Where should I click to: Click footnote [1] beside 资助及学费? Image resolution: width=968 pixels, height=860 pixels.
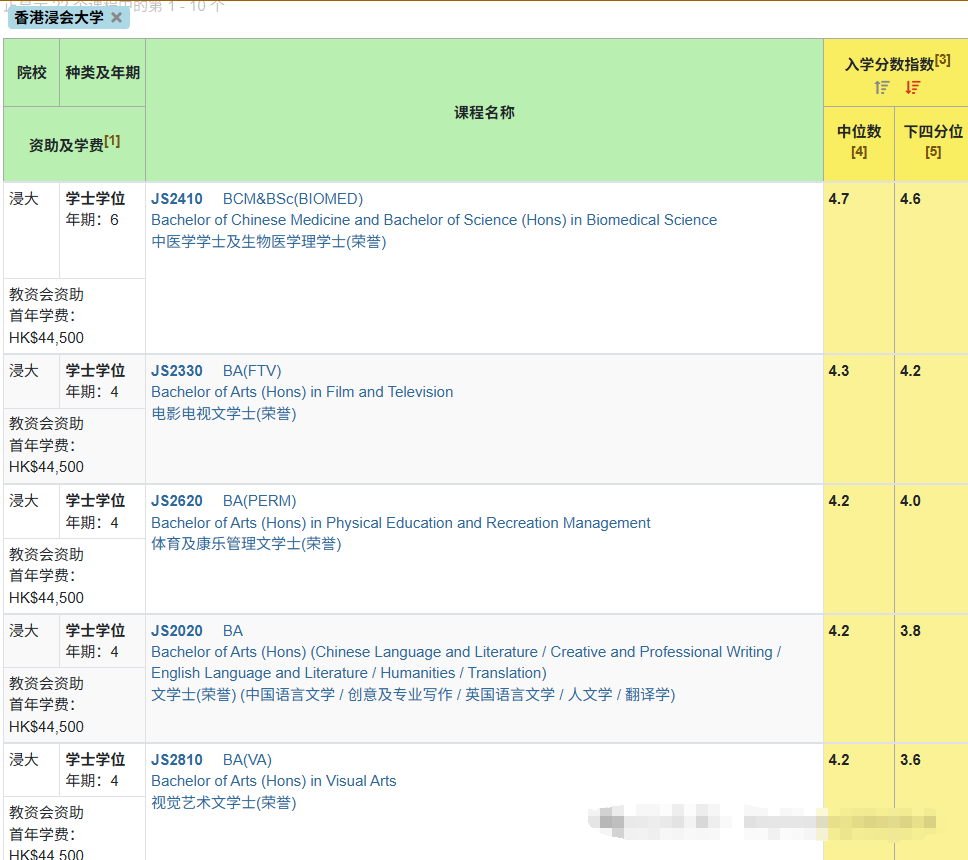[112, 141]
